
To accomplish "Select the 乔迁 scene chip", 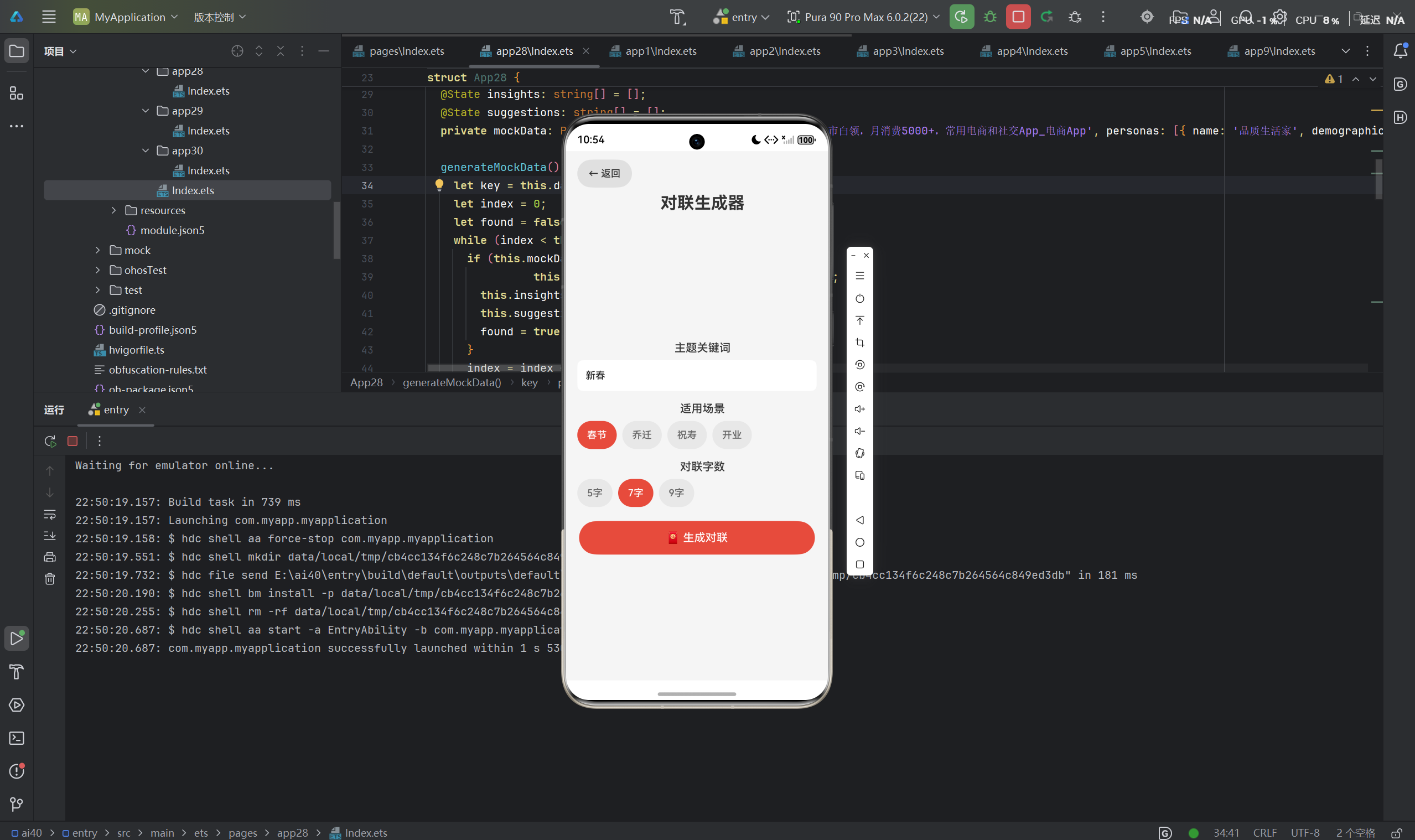I will point(642,435).
